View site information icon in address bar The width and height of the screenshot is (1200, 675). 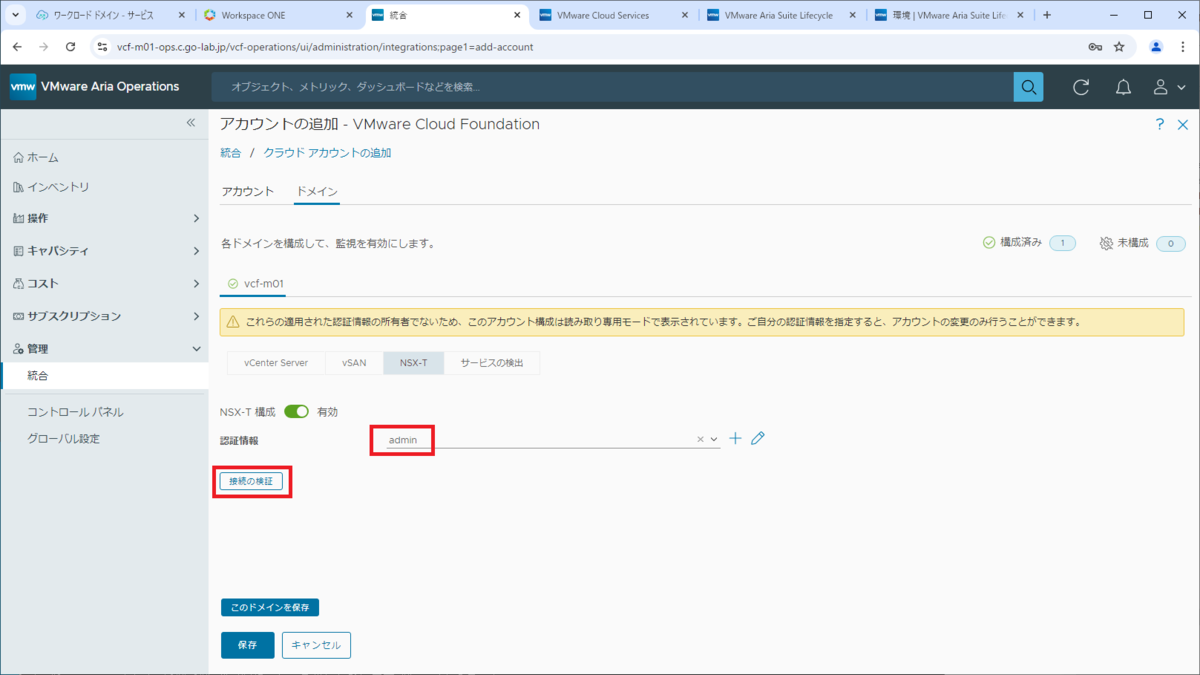pyautogui.click(x=101, y=47)
